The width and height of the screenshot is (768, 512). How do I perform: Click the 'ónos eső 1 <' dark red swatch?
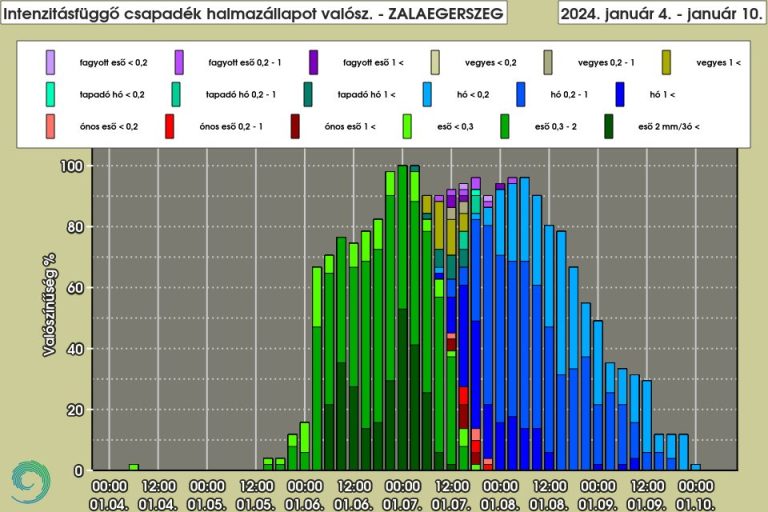coord(295,126)
